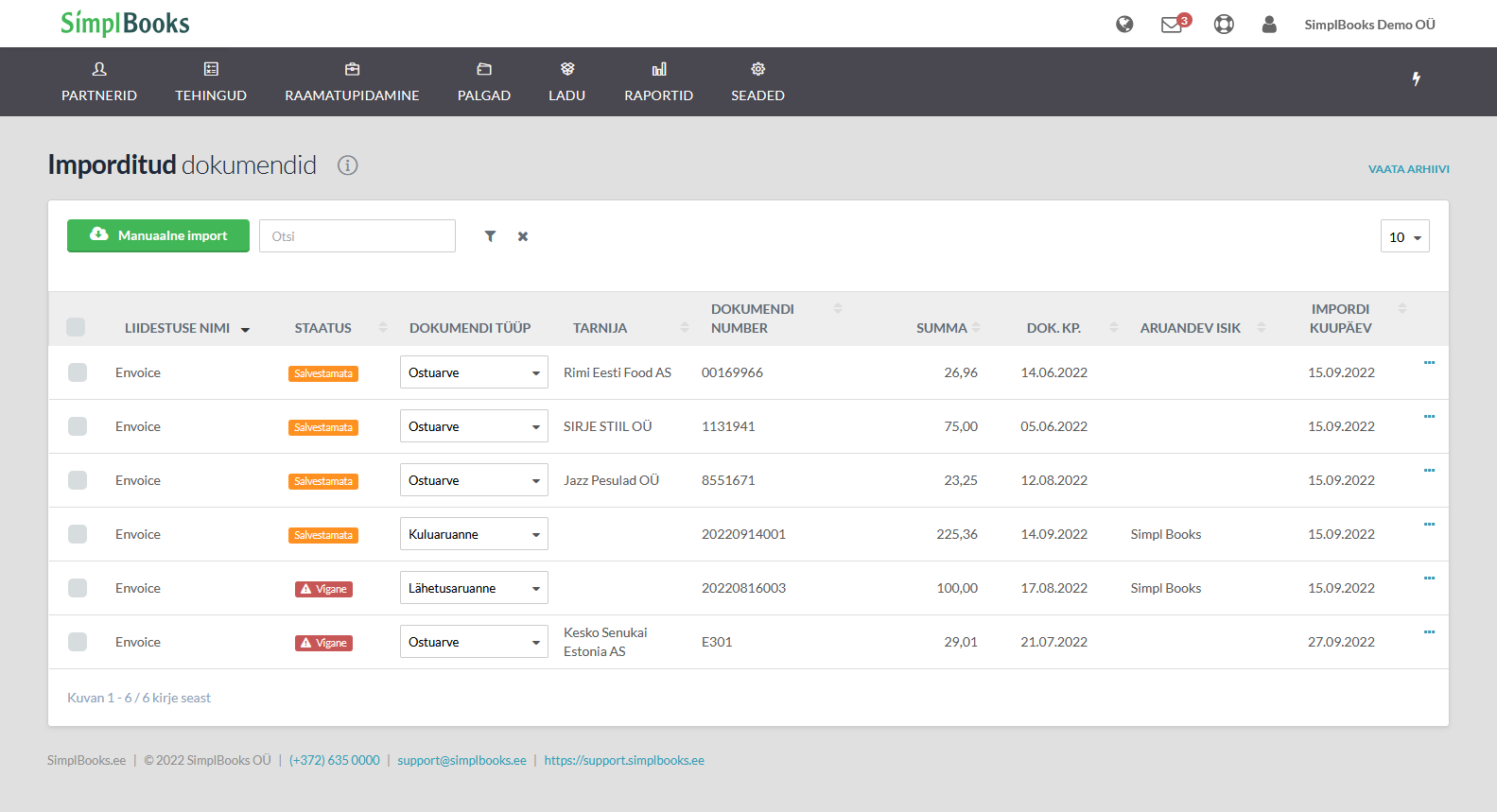
Task: Click the lightning bolt quick actions icon
Action: 1416,78
